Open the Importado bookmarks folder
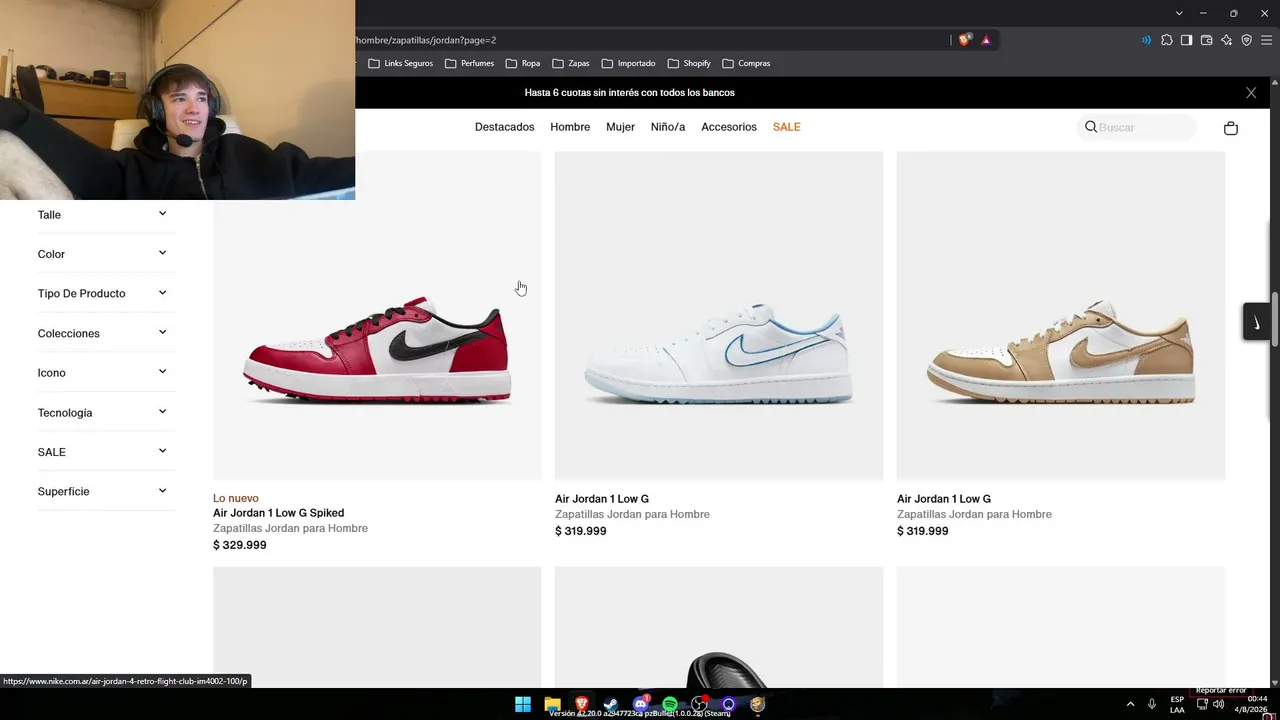The image size is (1280, 720). (x=629, y=63)
